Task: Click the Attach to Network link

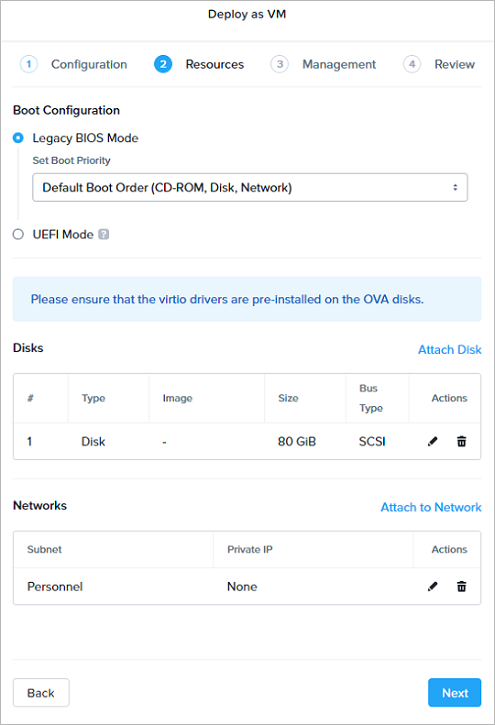Action: [431, 507]
